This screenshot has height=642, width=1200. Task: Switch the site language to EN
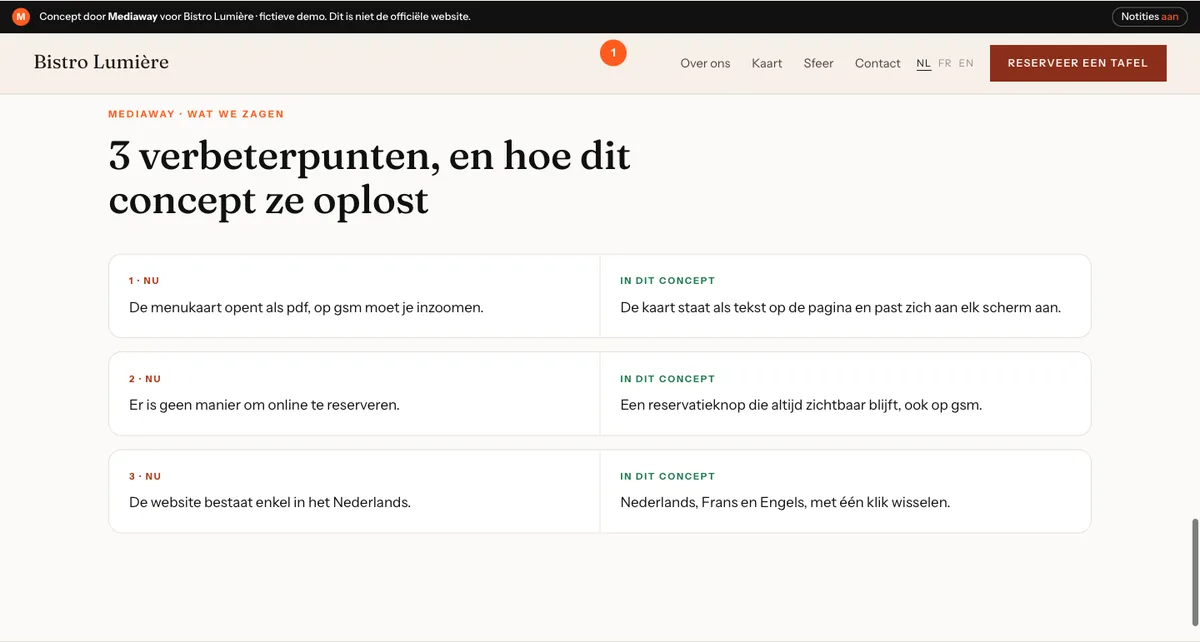coord(966,63)
